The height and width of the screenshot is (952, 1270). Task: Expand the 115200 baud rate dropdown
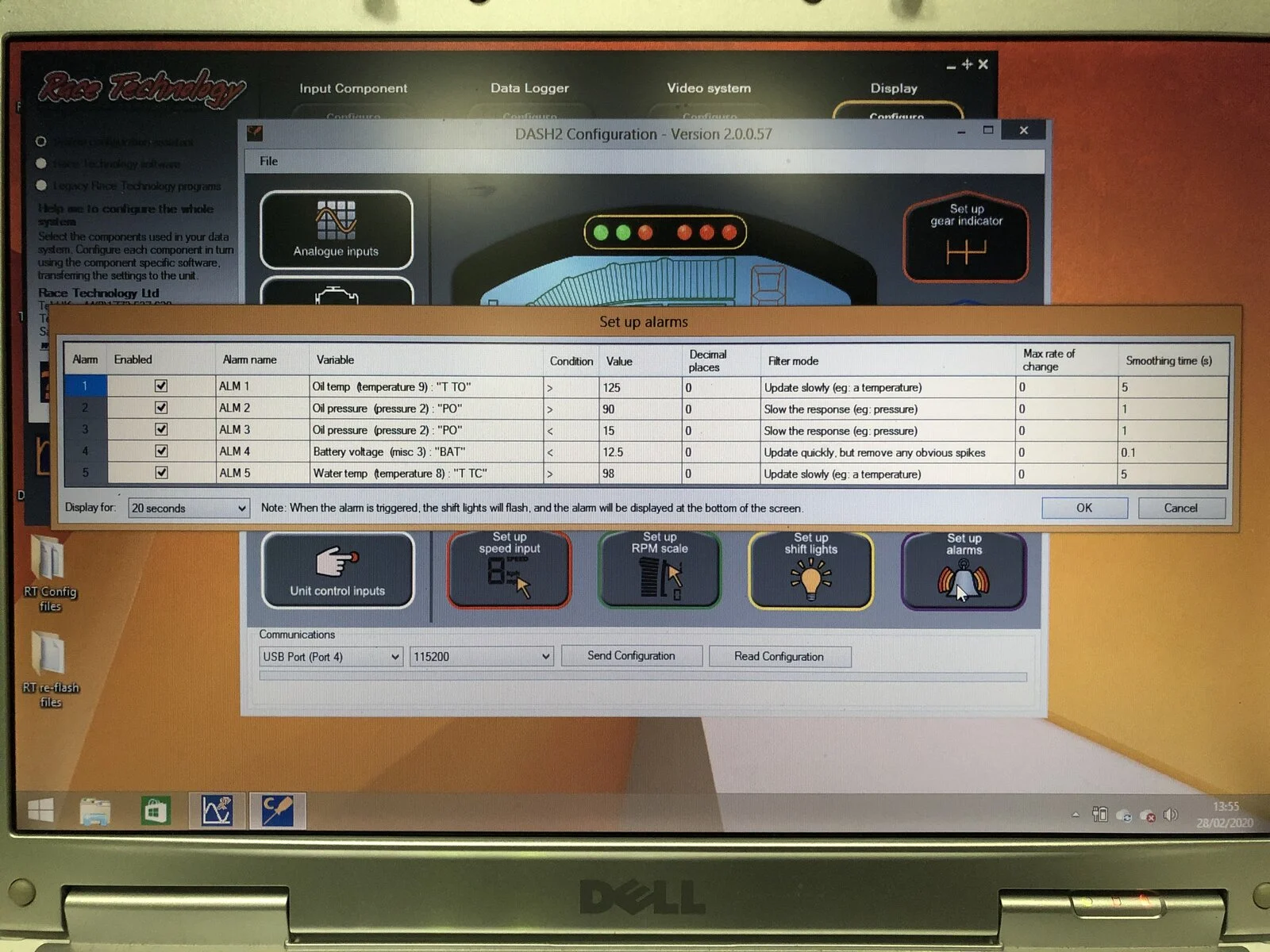(481, 656)
